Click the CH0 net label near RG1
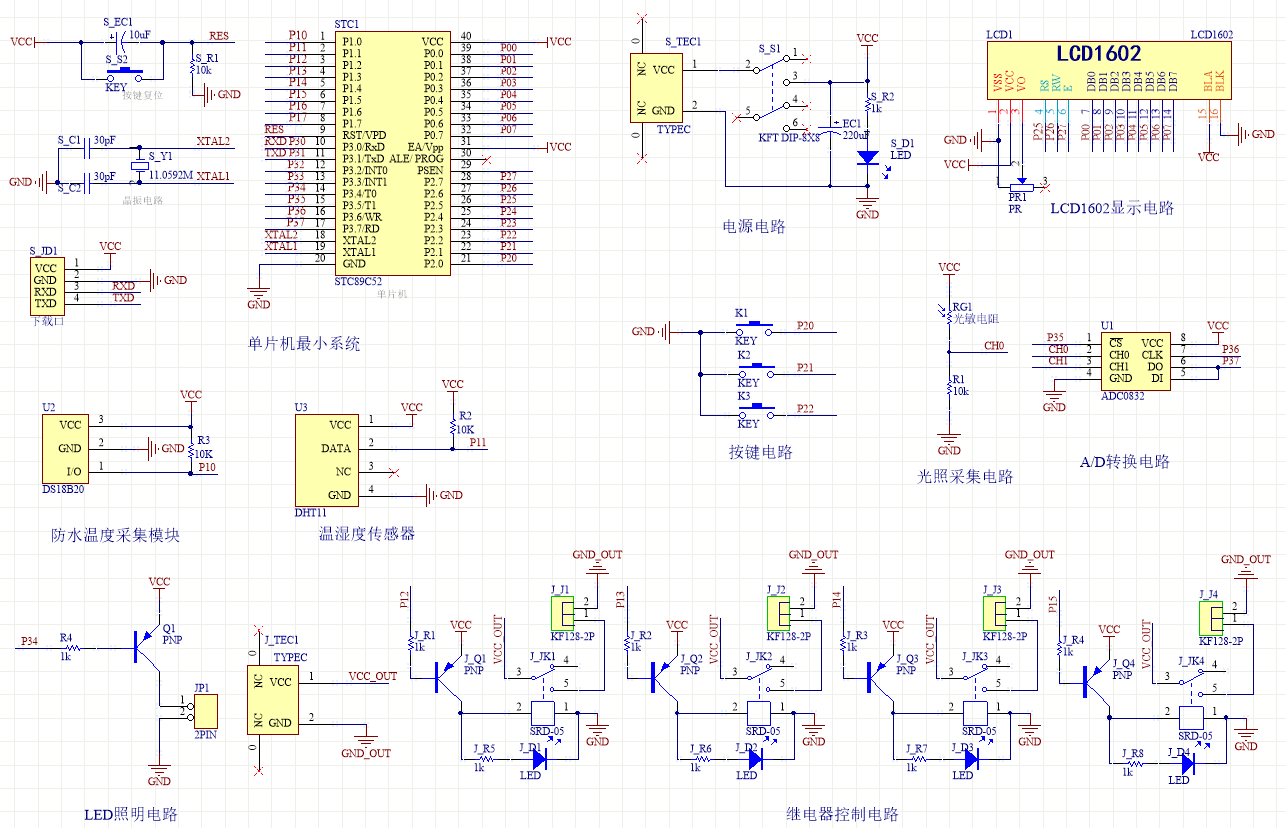The image size is (1286, 828). click(994, 346)
